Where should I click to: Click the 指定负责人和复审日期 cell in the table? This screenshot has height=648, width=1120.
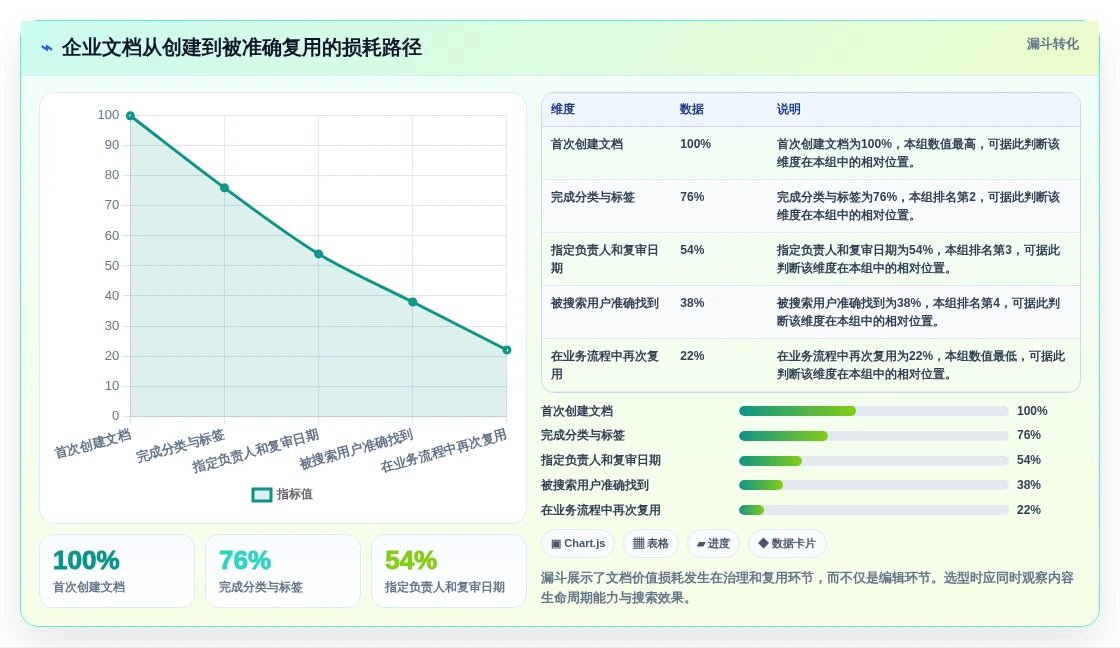604,259
